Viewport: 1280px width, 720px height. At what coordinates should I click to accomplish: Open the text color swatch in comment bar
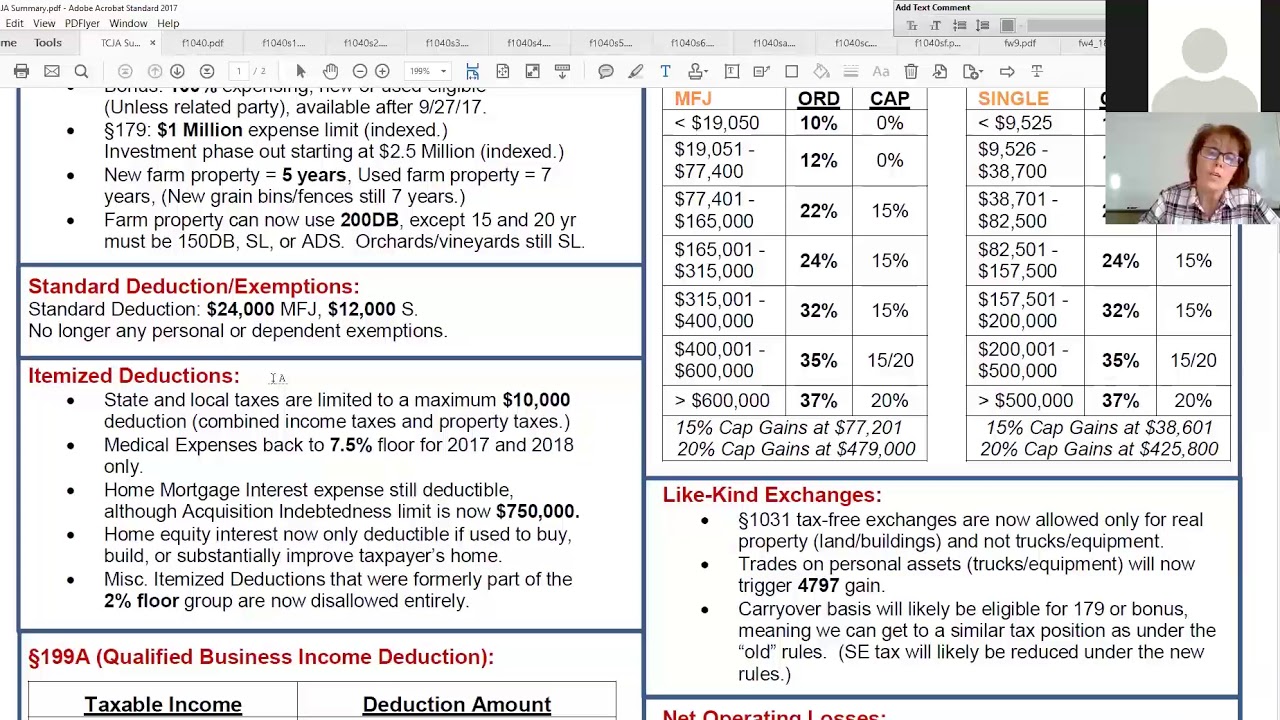pyautogui.click(x=1007, y=26)
